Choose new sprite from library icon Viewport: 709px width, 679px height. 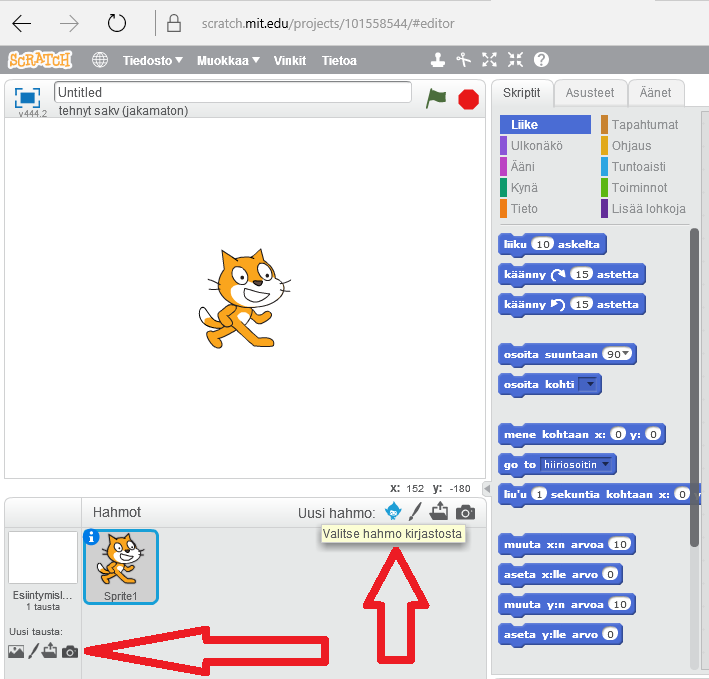(393, 512)
